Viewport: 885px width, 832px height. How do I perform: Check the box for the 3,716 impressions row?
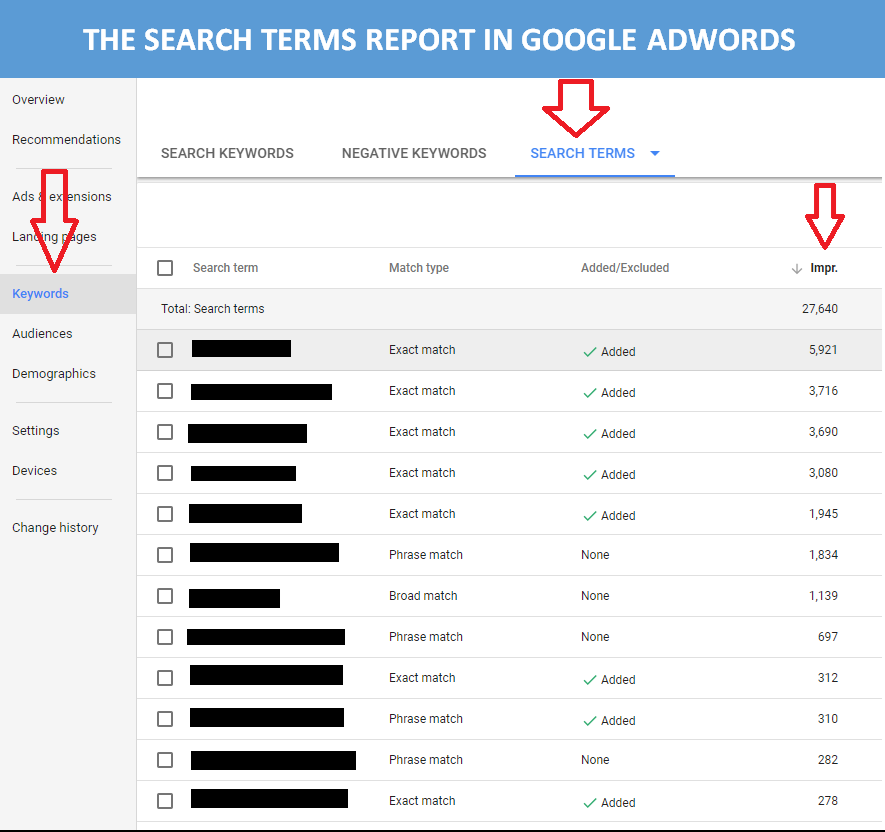[165, 391]
